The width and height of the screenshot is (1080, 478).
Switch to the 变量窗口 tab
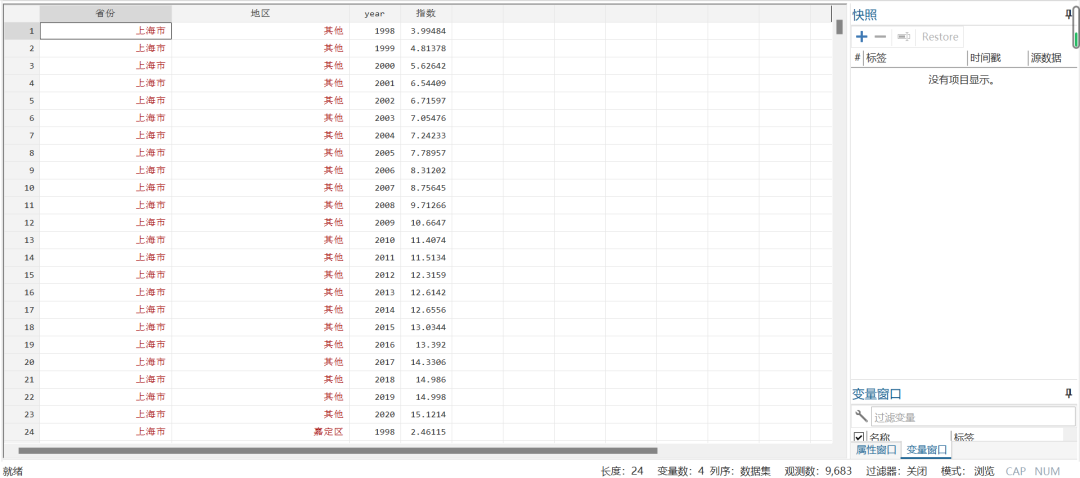(926, 450)
